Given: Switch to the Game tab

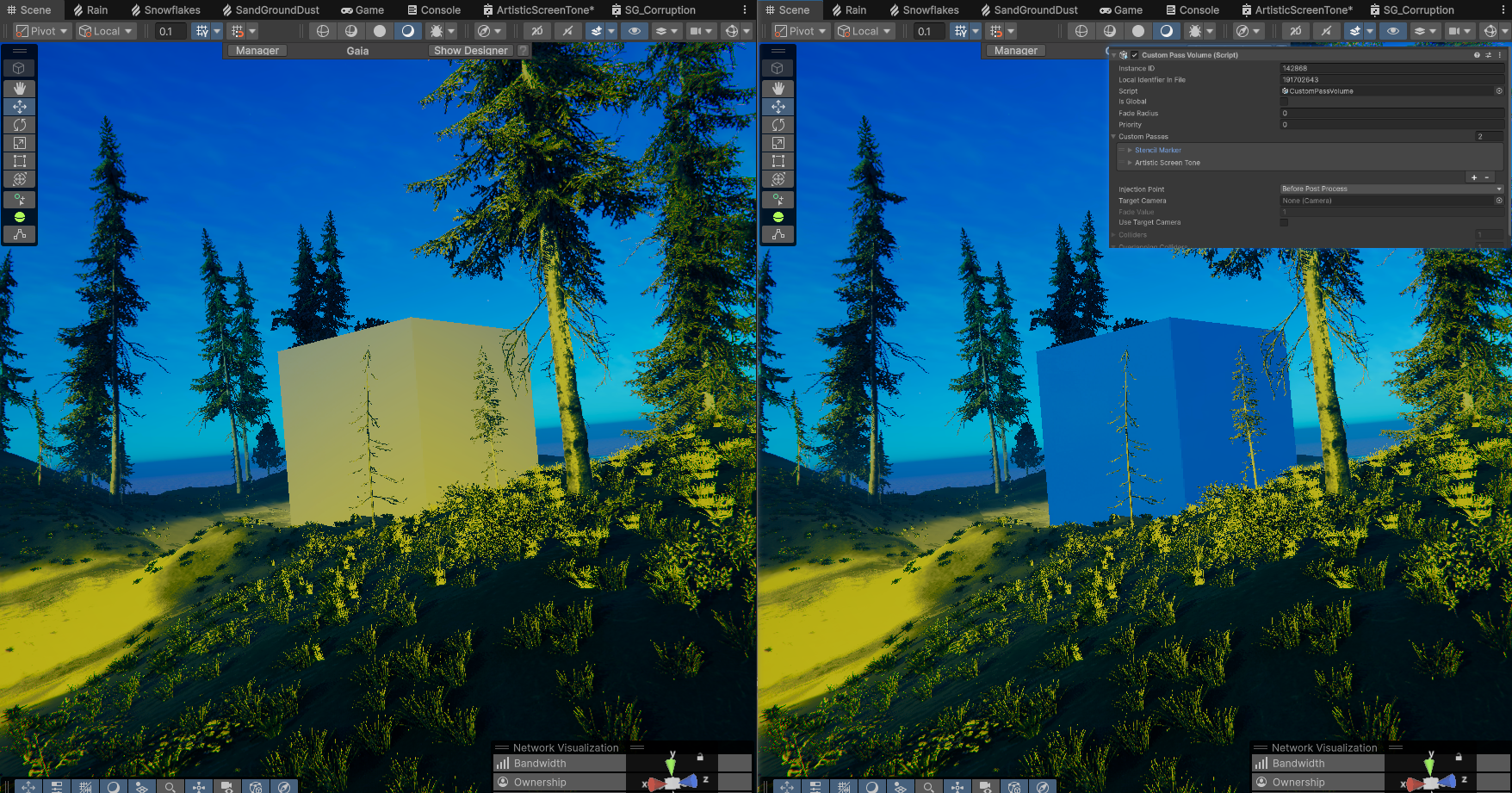Looking at the screenshot, I should (x=363, y=9).
